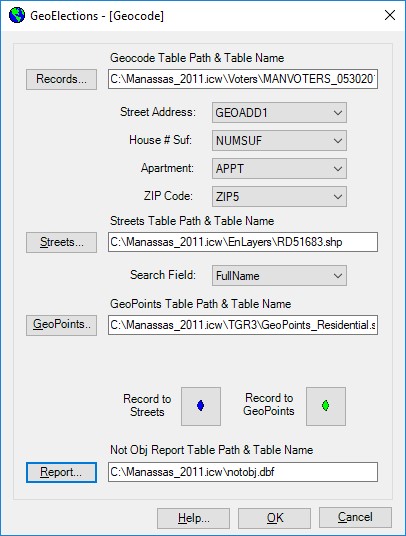Viewport: 406px width, 536px height.
Task: Click the notobj.dbf report path field
Action: click(243, 472)
